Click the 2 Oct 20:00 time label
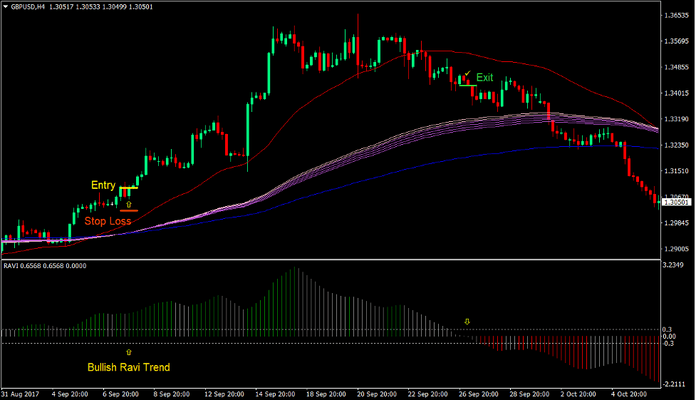This screenshot has height=400, width=696. point(578,394)
